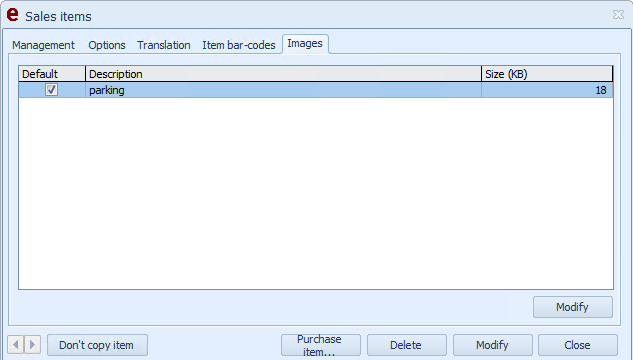
Task: Click the red 'e' application icon
Action: coord(13,15)
